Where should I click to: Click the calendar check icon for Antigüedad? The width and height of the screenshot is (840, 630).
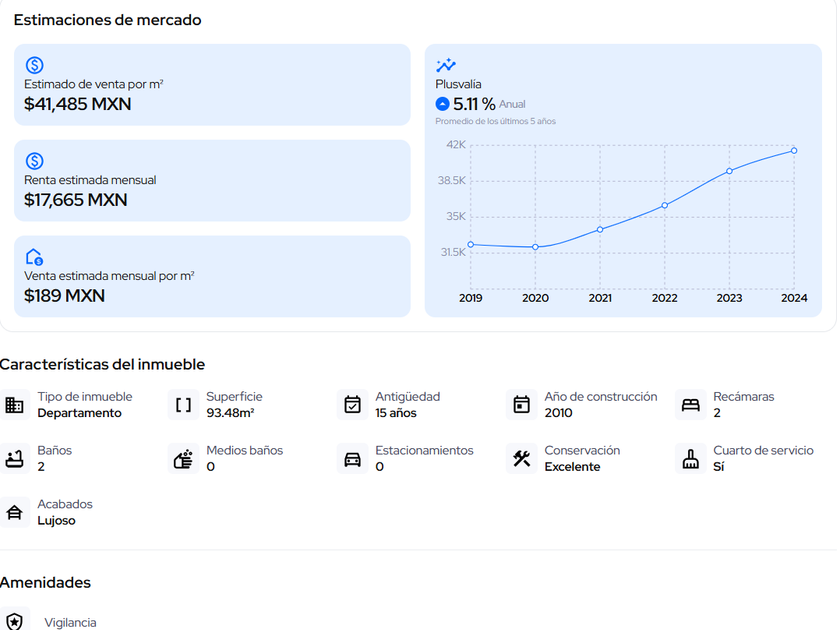pyautogui.click(x=352, y=405)
